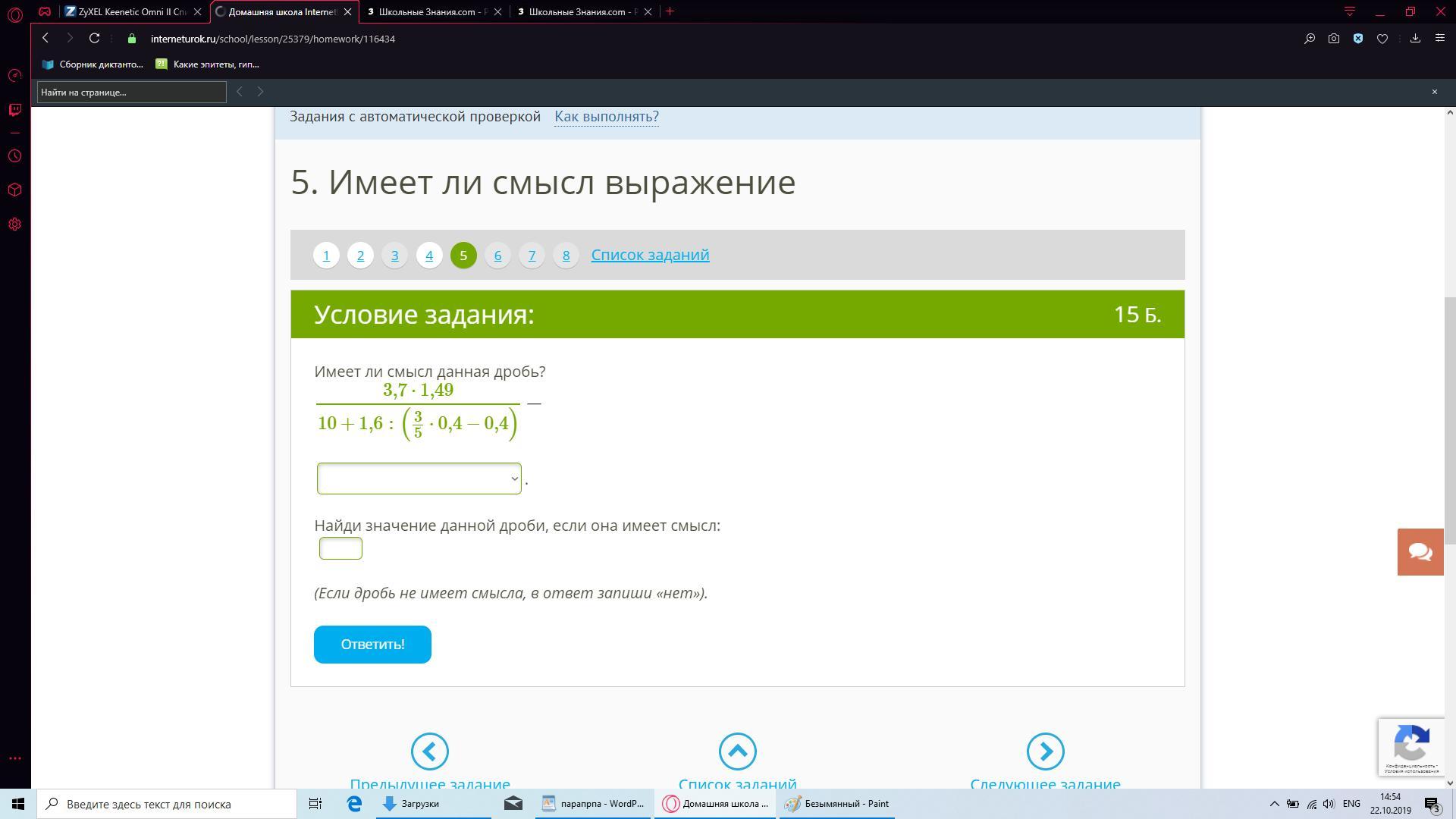
Task: Open the downloads arrow icon in toolbar
Action: point(1415,39)
